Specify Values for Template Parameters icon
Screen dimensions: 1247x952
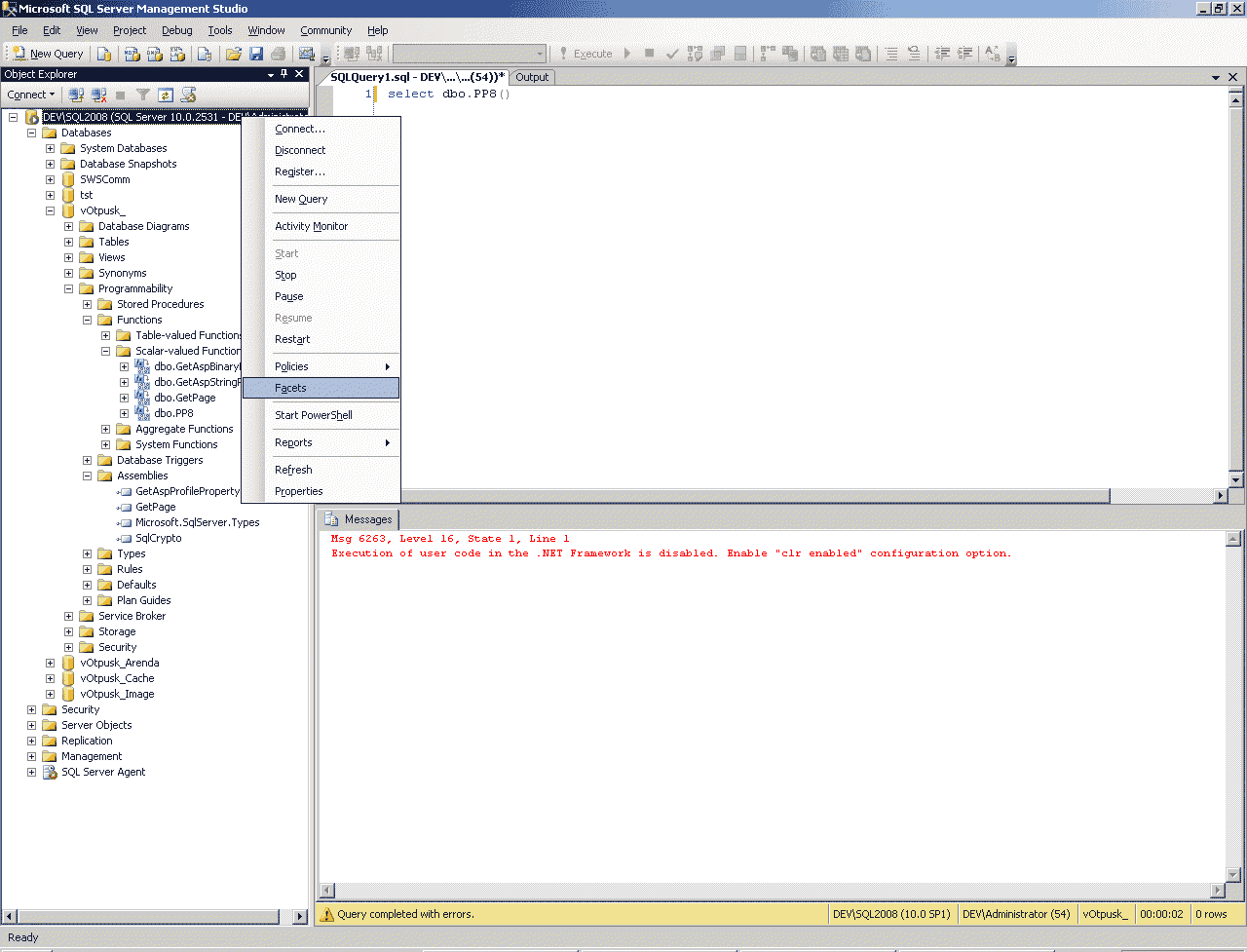pos(993,54)
